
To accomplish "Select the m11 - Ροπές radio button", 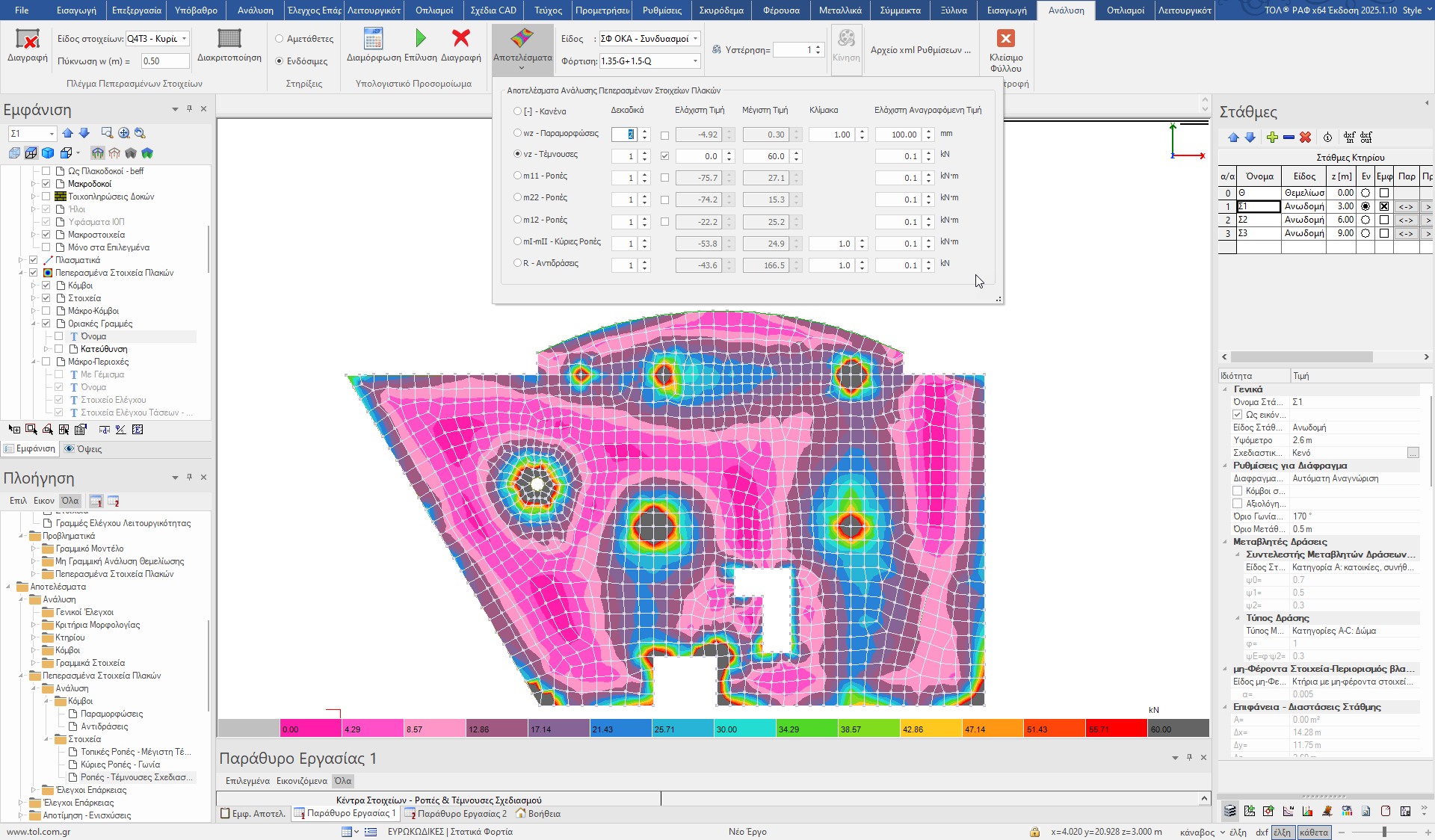I will click(x=517, y=176).
